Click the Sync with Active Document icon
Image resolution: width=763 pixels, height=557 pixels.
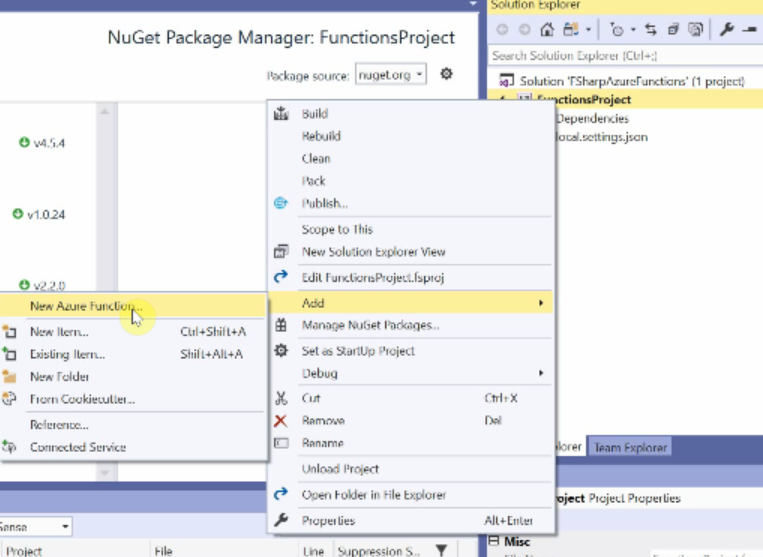point(651,30)
